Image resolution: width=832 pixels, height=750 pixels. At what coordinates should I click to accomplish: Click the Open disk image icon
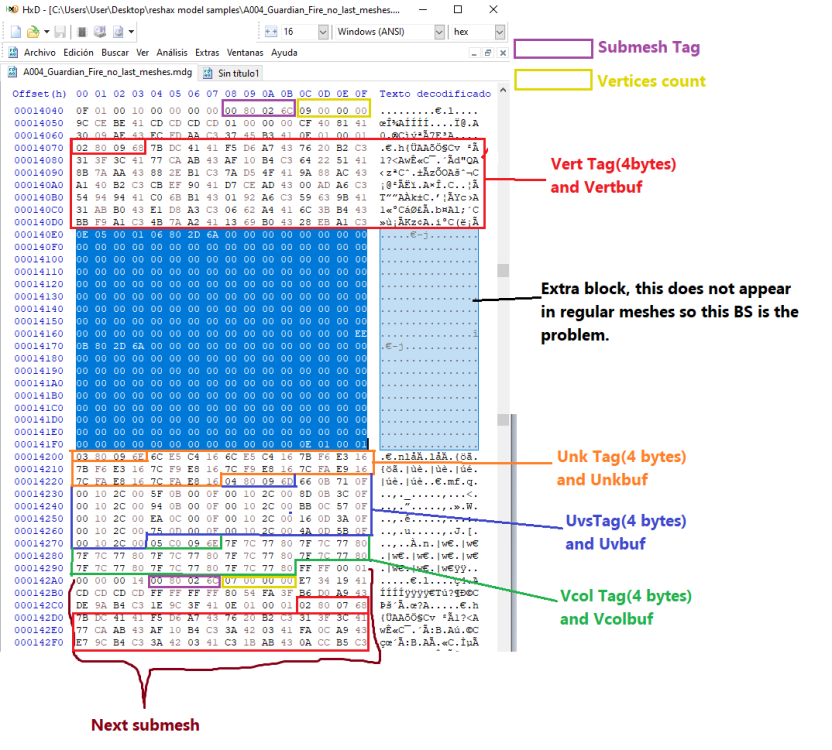[119, 32]
